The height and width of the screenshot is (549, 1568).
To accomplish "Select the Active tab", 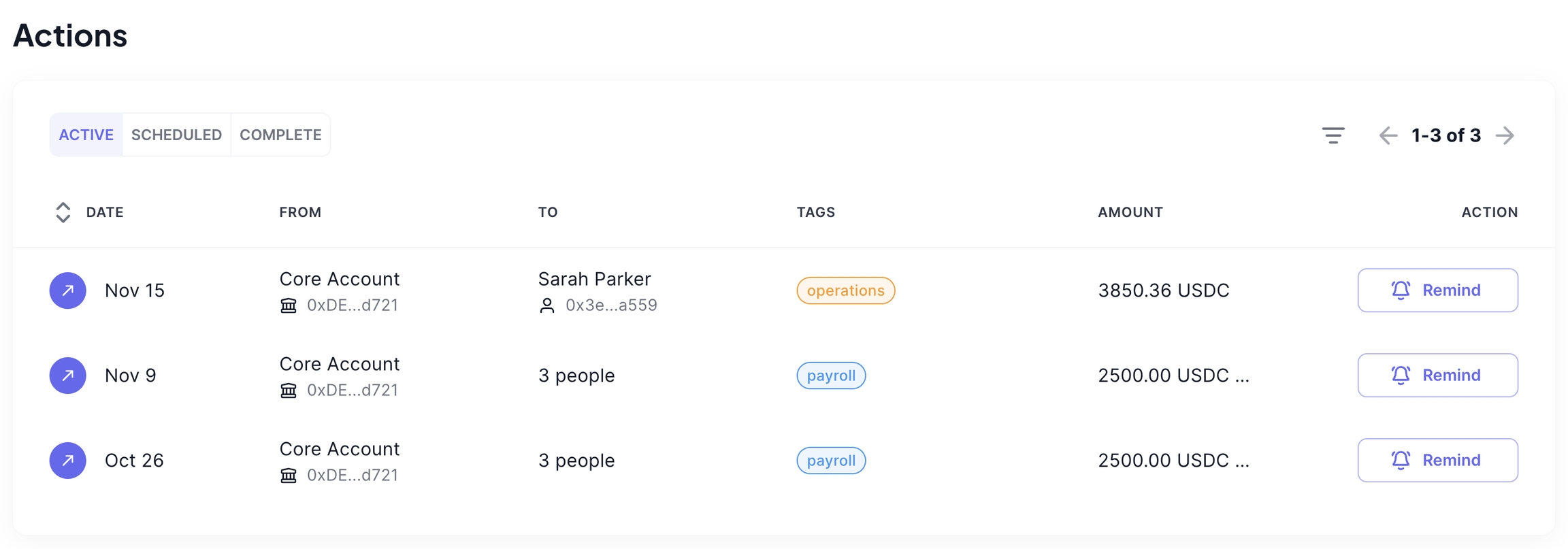I will tap(86, 135).
